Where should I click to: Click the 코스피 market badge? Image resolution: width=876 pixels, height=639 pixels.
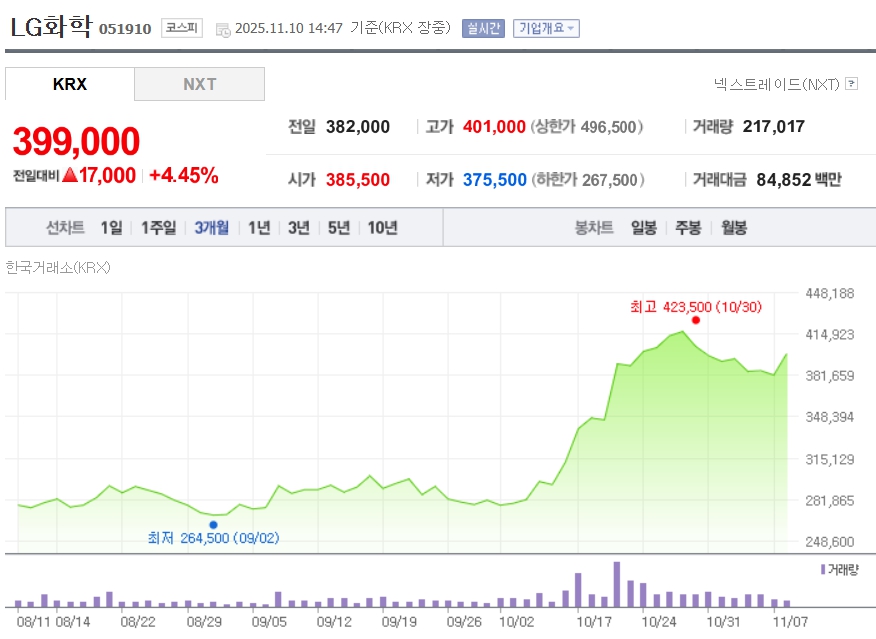tap(182, 28)
